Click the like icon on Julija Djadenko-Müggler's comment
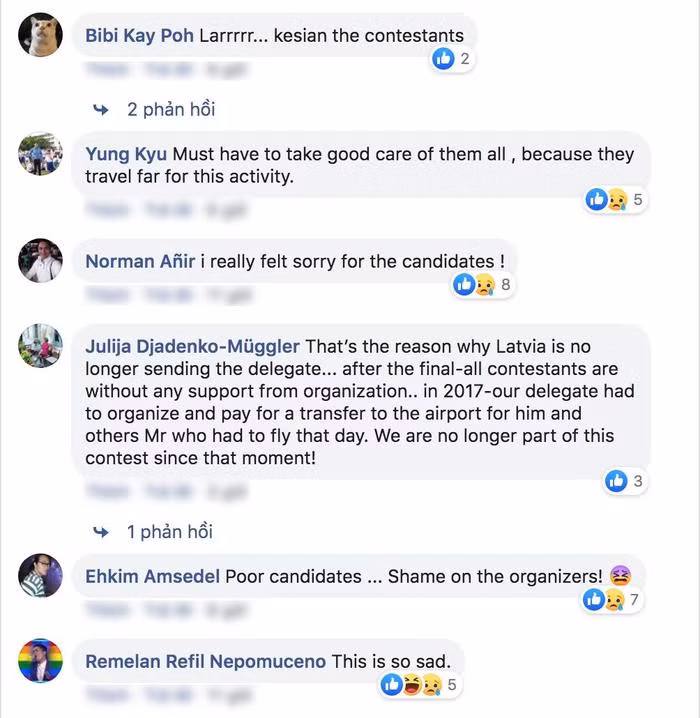This screenshot has height=718, width=700. pos(616,481)
